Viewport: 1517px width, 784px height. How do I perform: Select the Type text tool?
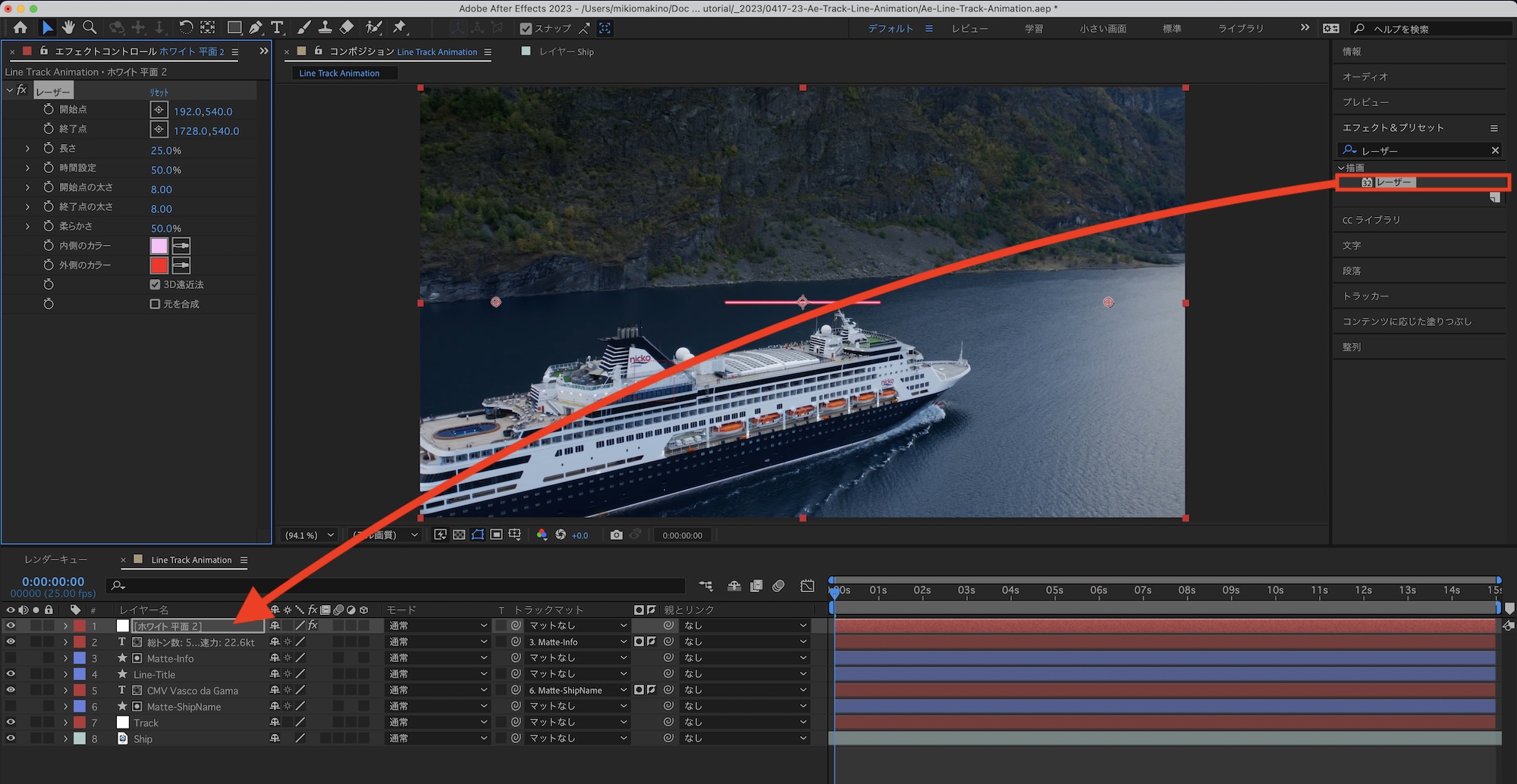pos(278,28)
